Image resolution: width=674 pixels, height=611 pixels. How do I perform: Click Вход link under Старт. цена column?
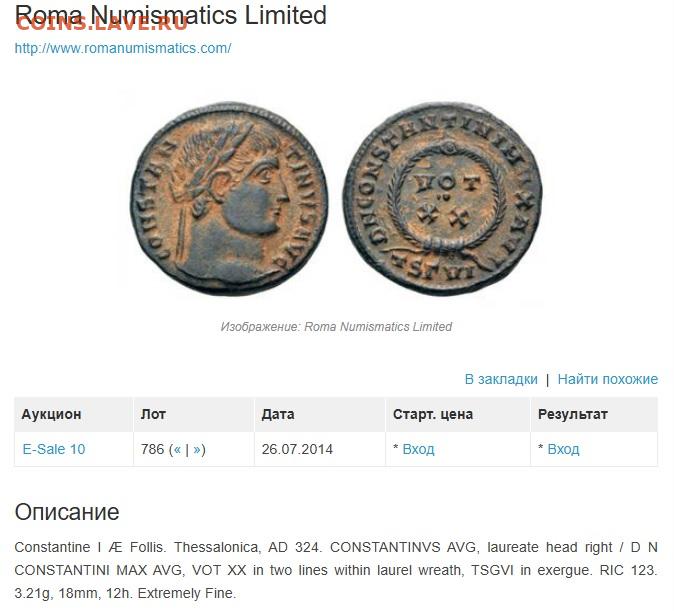[x=418, y=449]
